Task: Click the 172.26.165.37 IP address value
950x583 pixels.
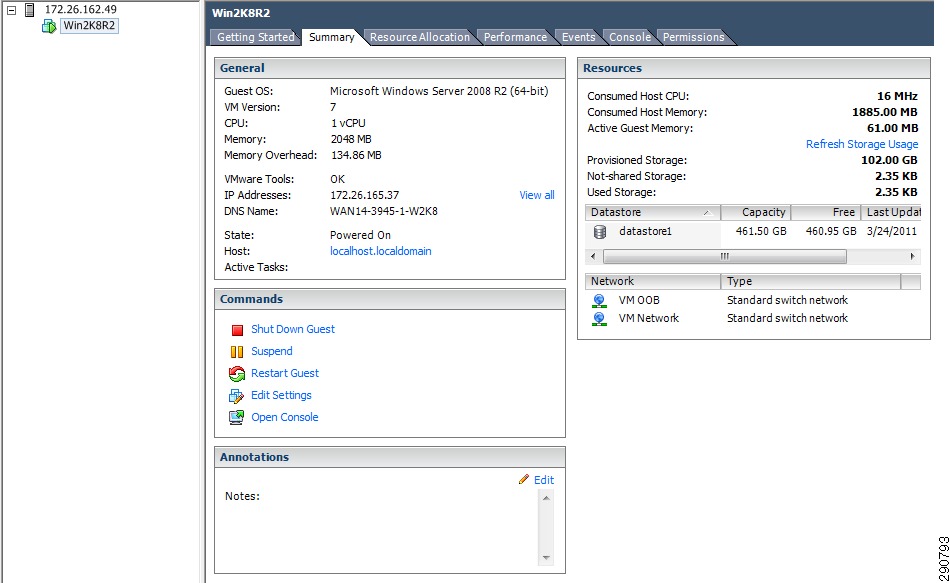Action: [x=364, y=195]
